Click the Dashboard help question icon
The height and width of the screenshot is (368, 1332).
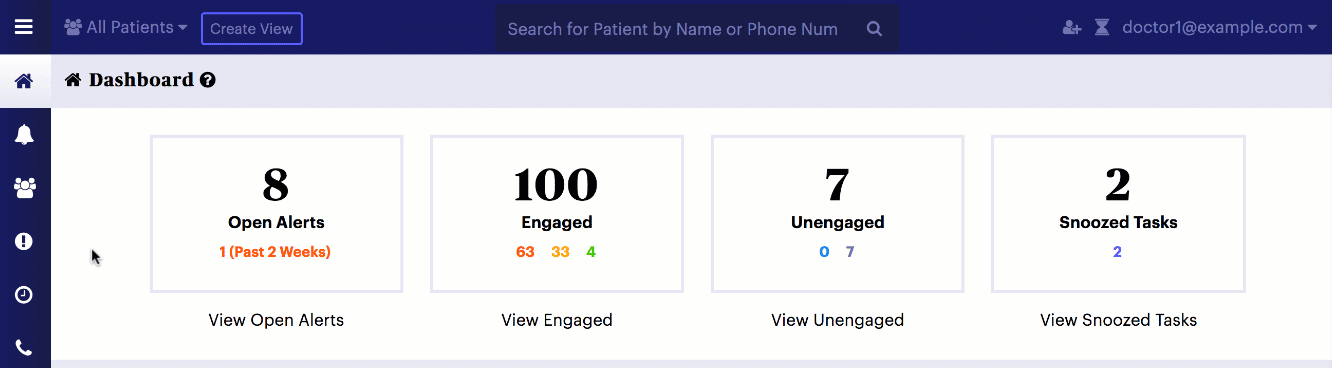pyautogui.click(x=208, y=80)
